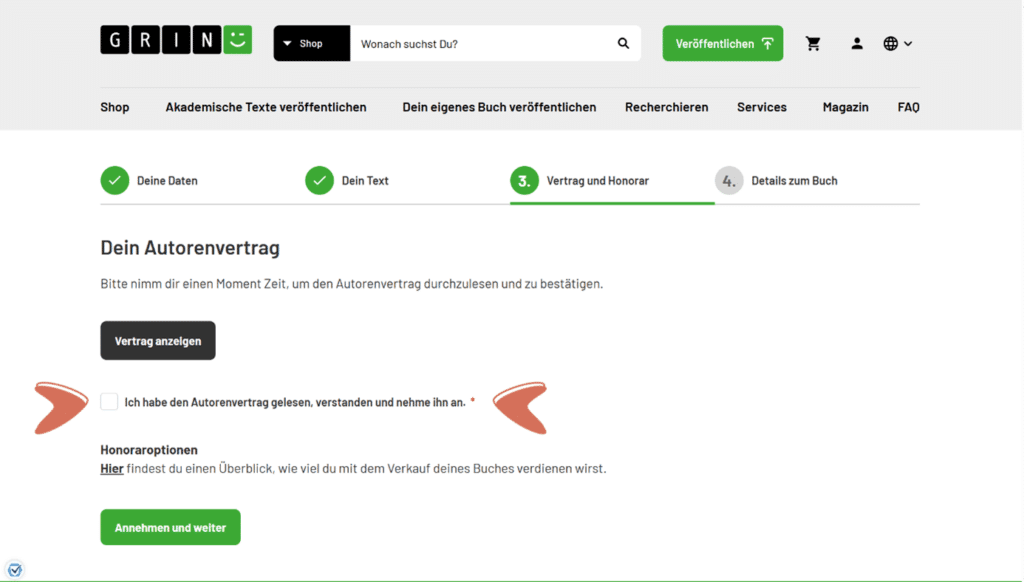This screenshot has height=582, width=1024.
Task: Open Akademische Texte veröffentlichen menu
Action: coord(266,107)
